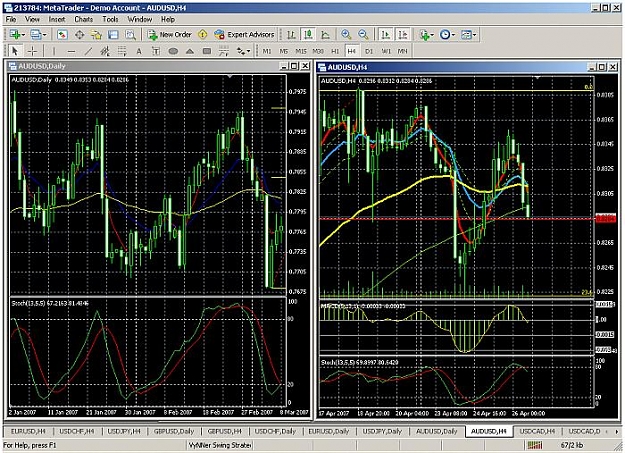Viewport: 625px width, 453px height.
Task: Set timeframe to MN
Action: pos(403,51)
